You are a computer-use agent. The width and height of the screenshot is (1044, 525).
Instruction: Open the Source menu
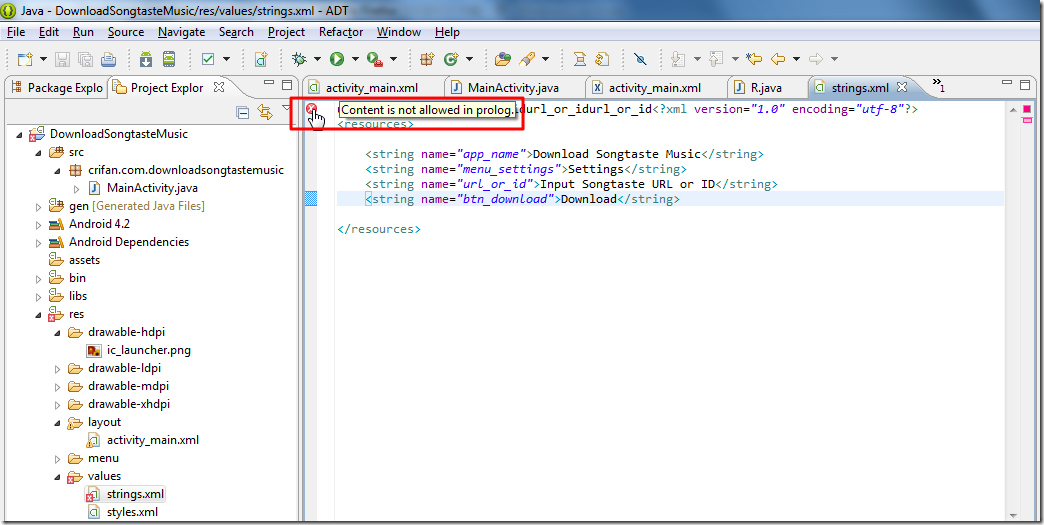click(126, 32)
